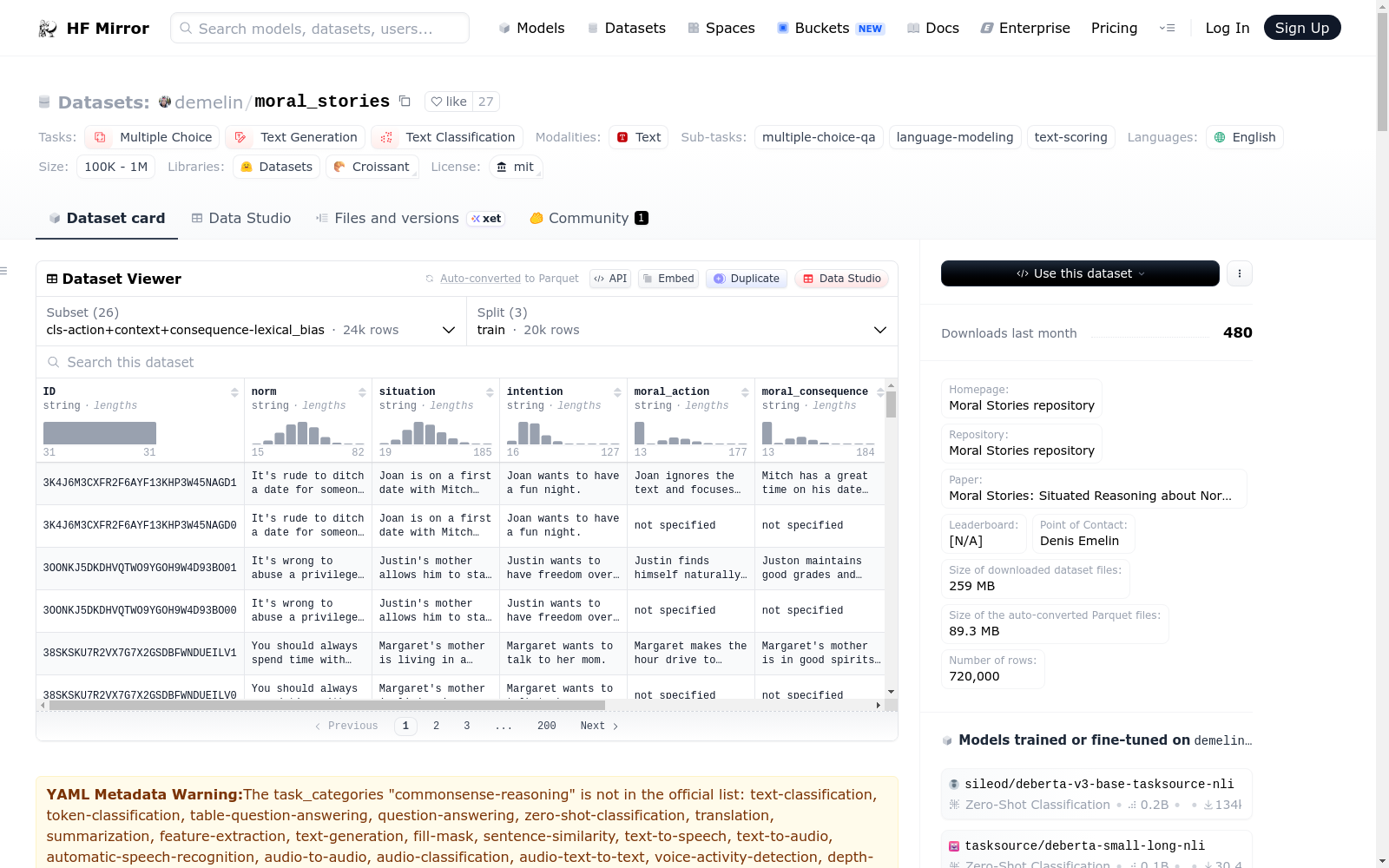Open the Subset selector dropdown
The width and height of the screenshot is (1389, 868).
(x=252, y=322)
